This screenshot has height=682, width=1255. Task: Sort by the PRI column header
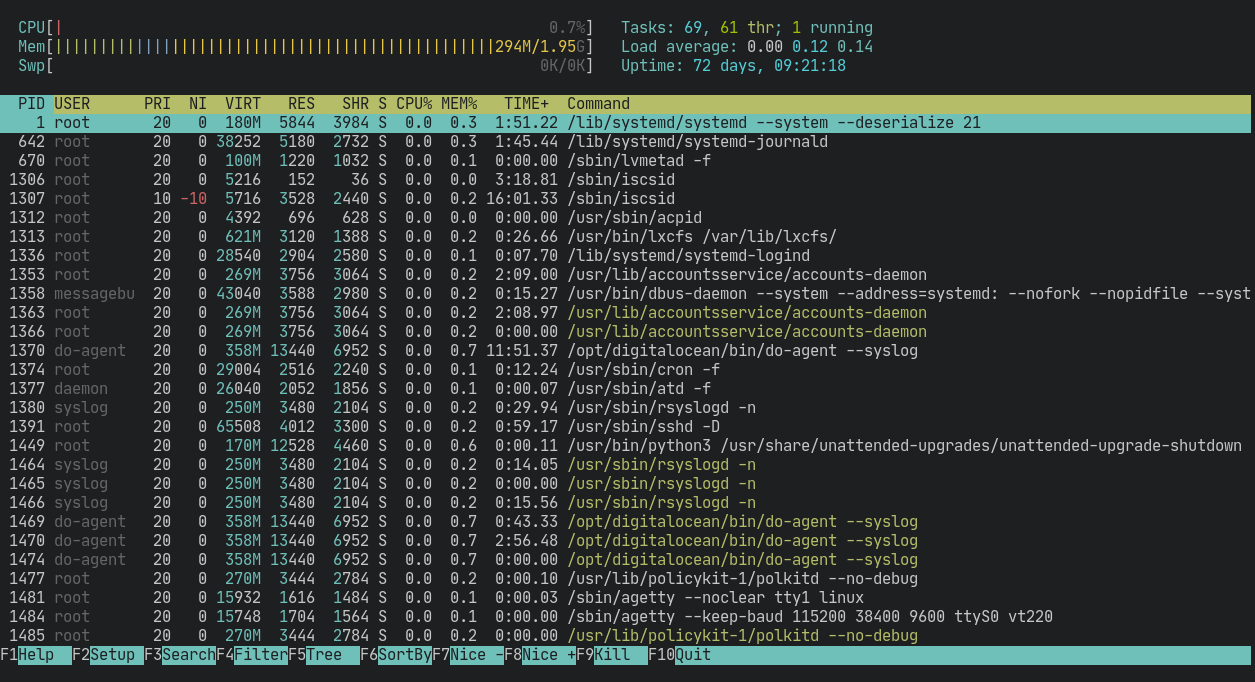pyautogui.click(x=157, y=104)
